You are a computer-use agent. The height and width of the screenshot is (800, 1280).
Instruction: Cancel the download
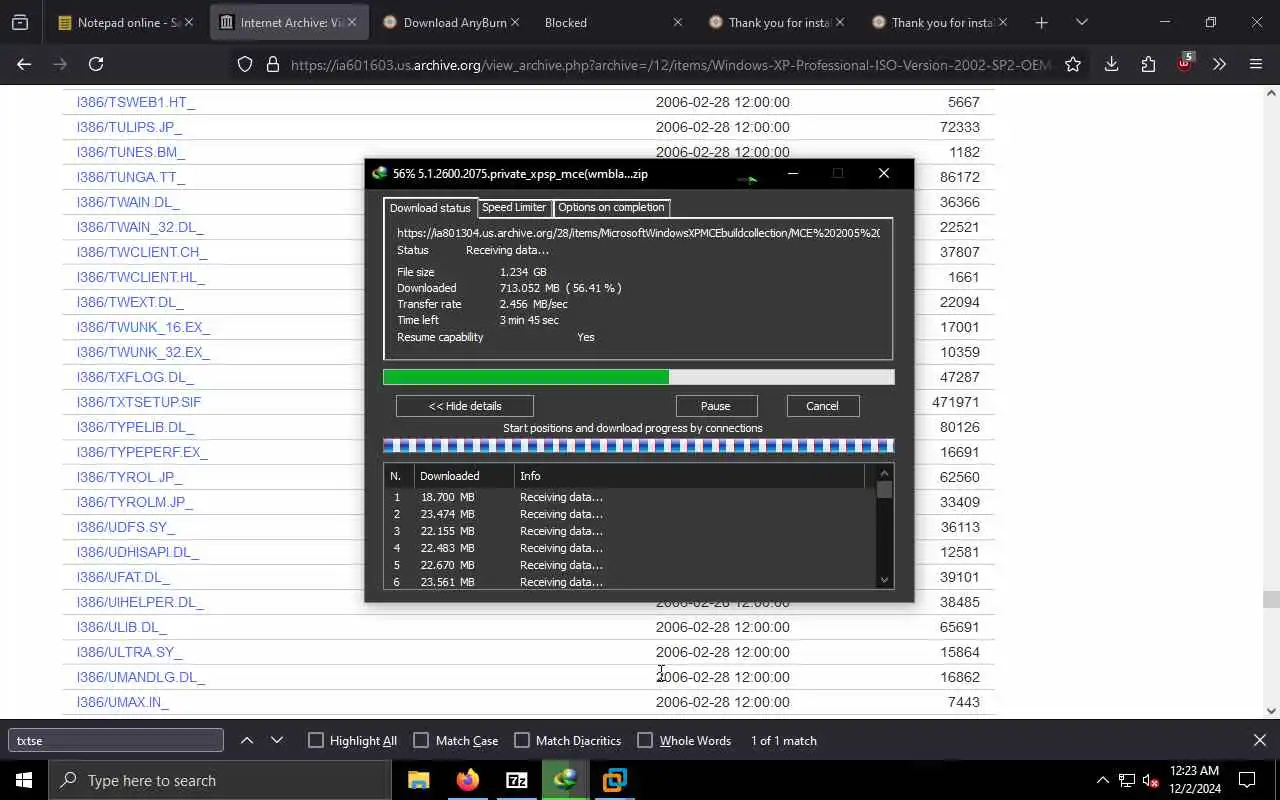tap(822, 406)
